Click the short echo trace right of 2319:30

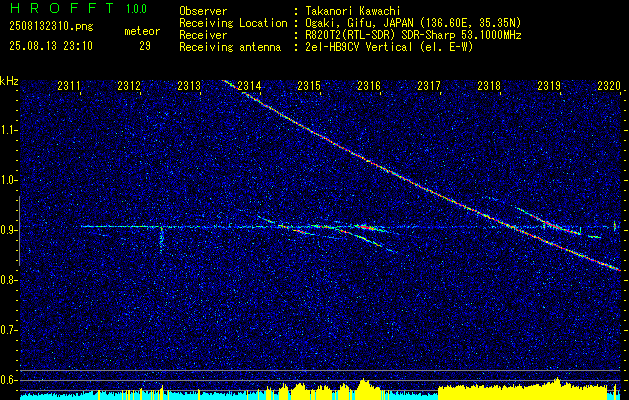coord(595,237)
